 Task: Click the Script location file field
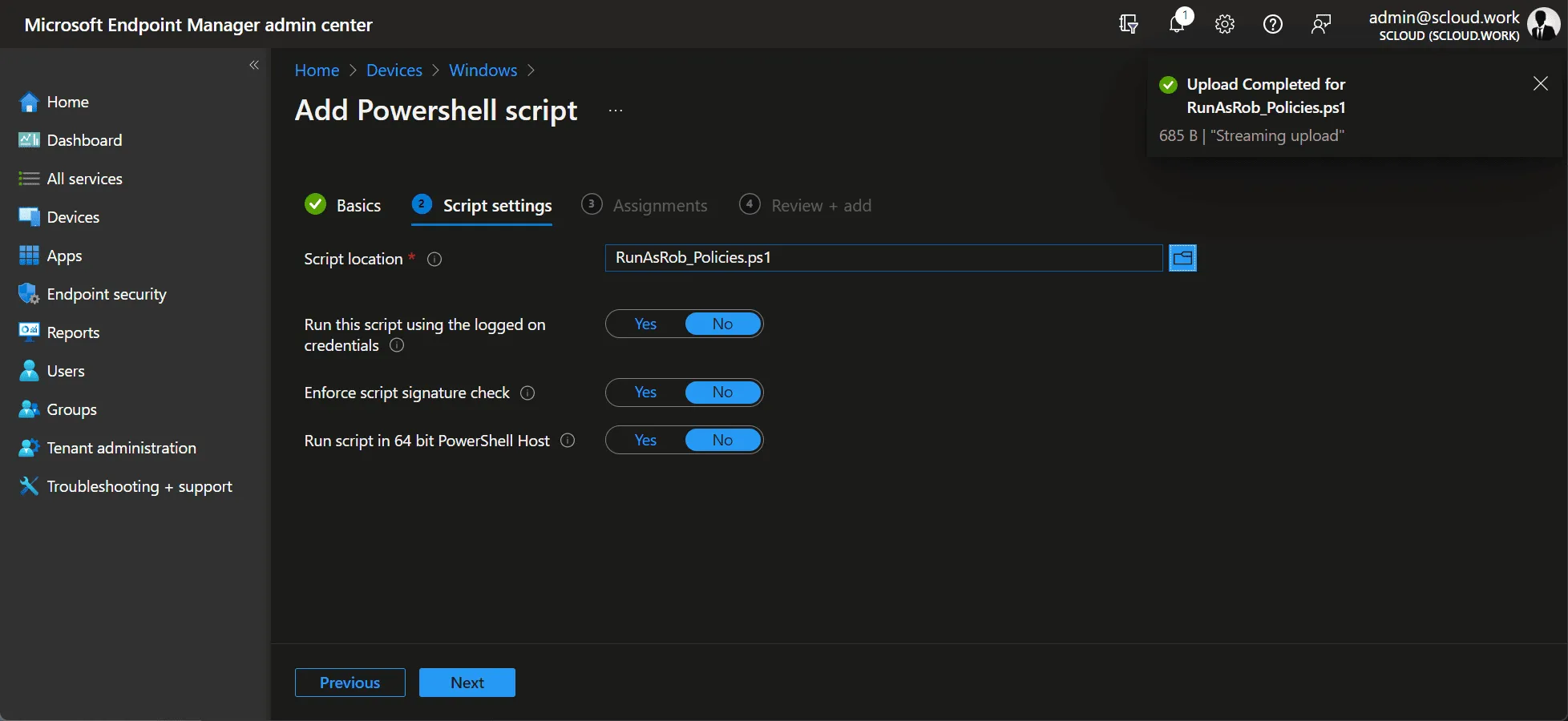883,258
